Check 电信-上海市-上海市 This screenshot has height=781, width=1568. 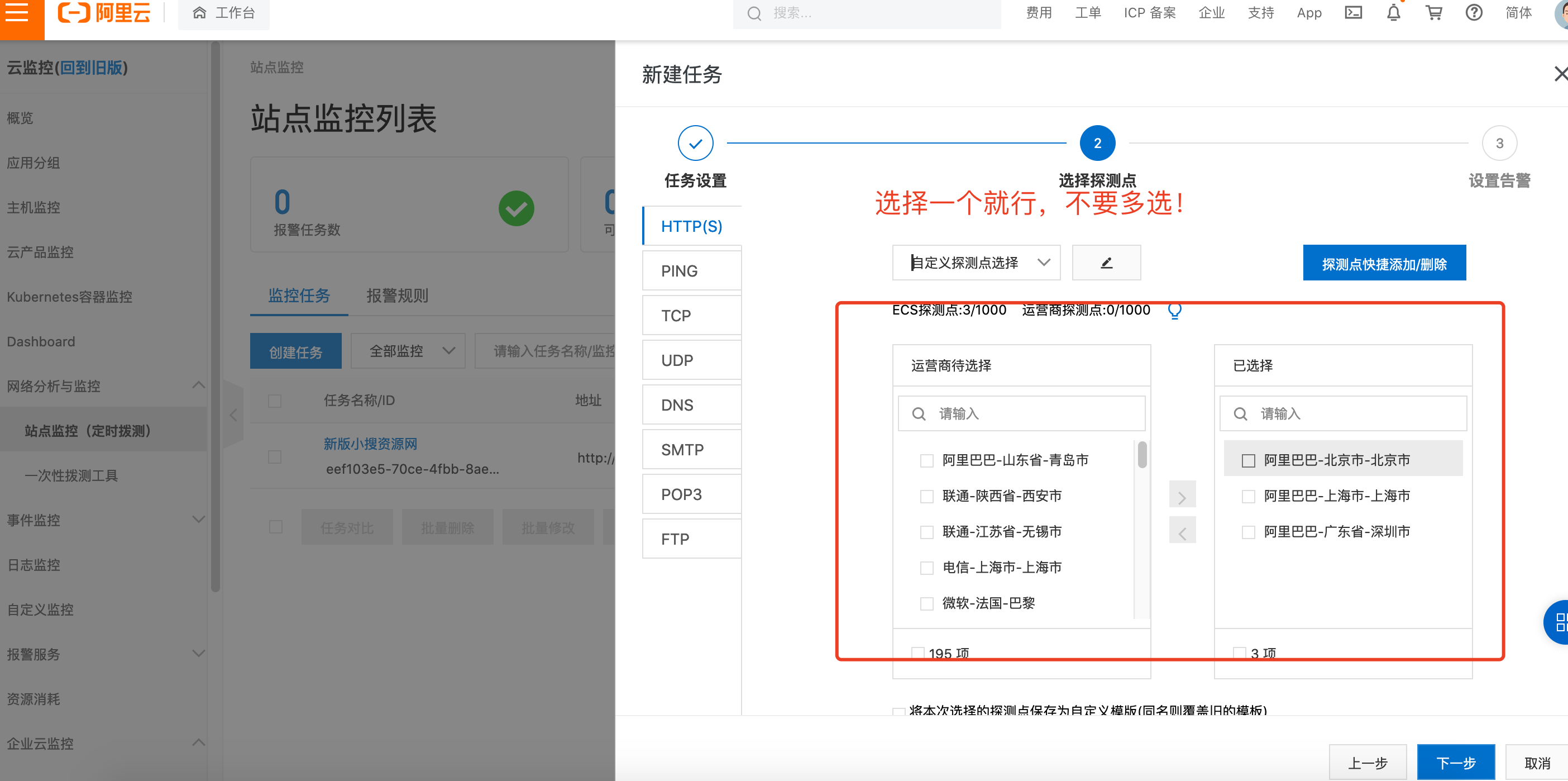click(926, 568)
